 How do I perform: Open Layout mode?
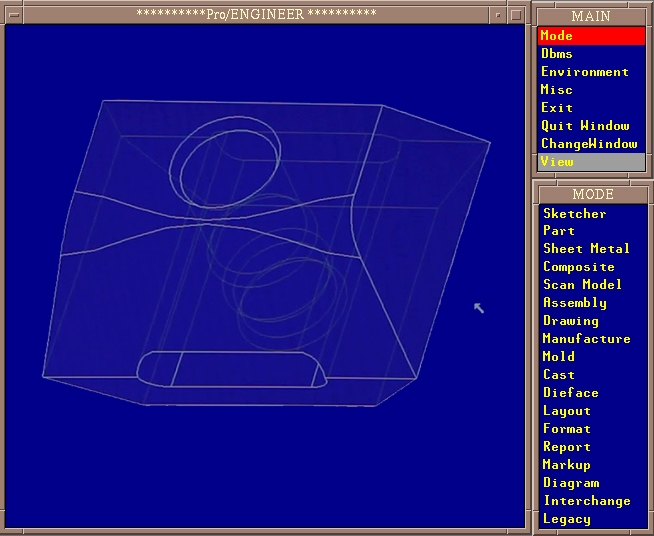pos(593,411)
